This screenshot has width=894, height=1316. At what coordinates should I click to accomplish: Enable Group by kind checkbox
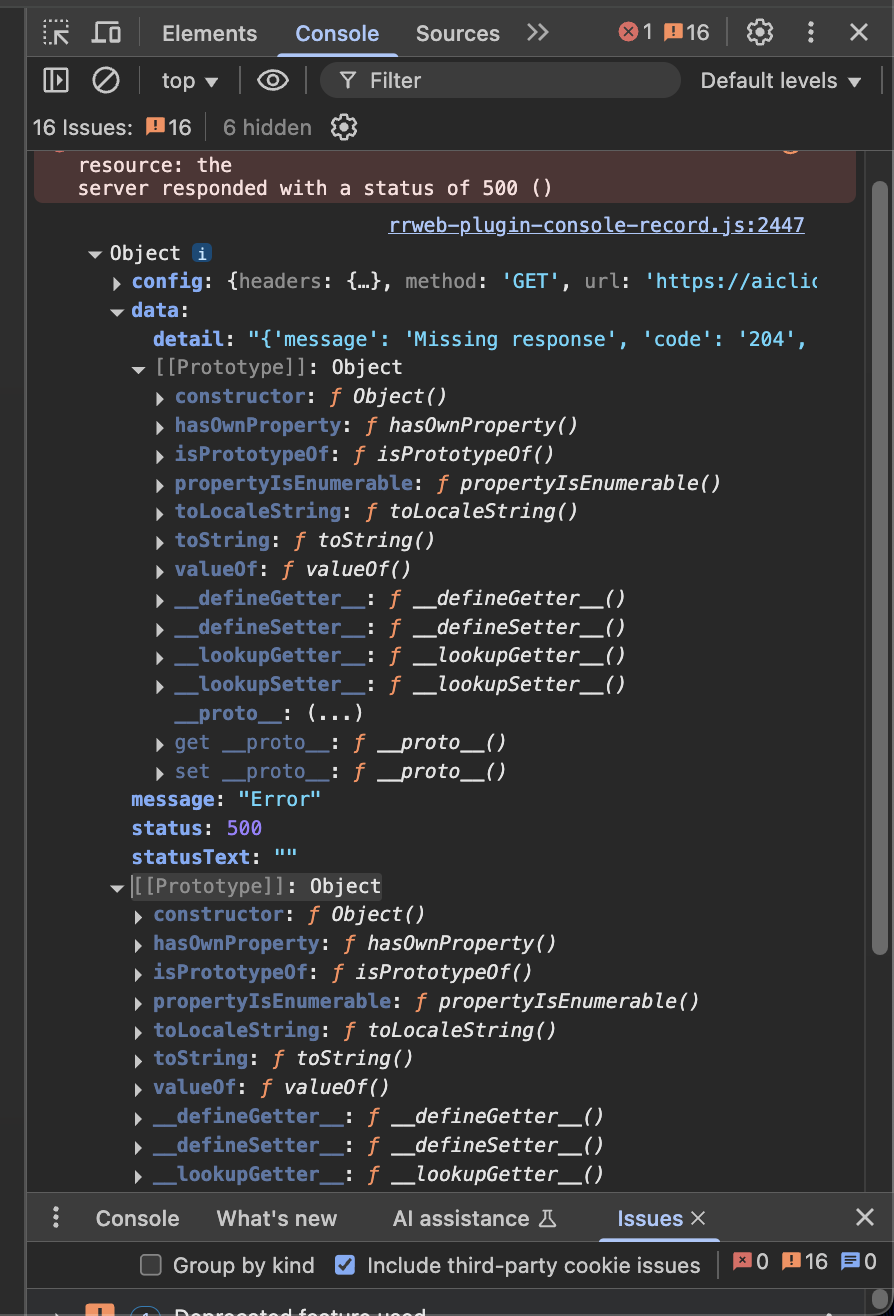pos(151,1265)
